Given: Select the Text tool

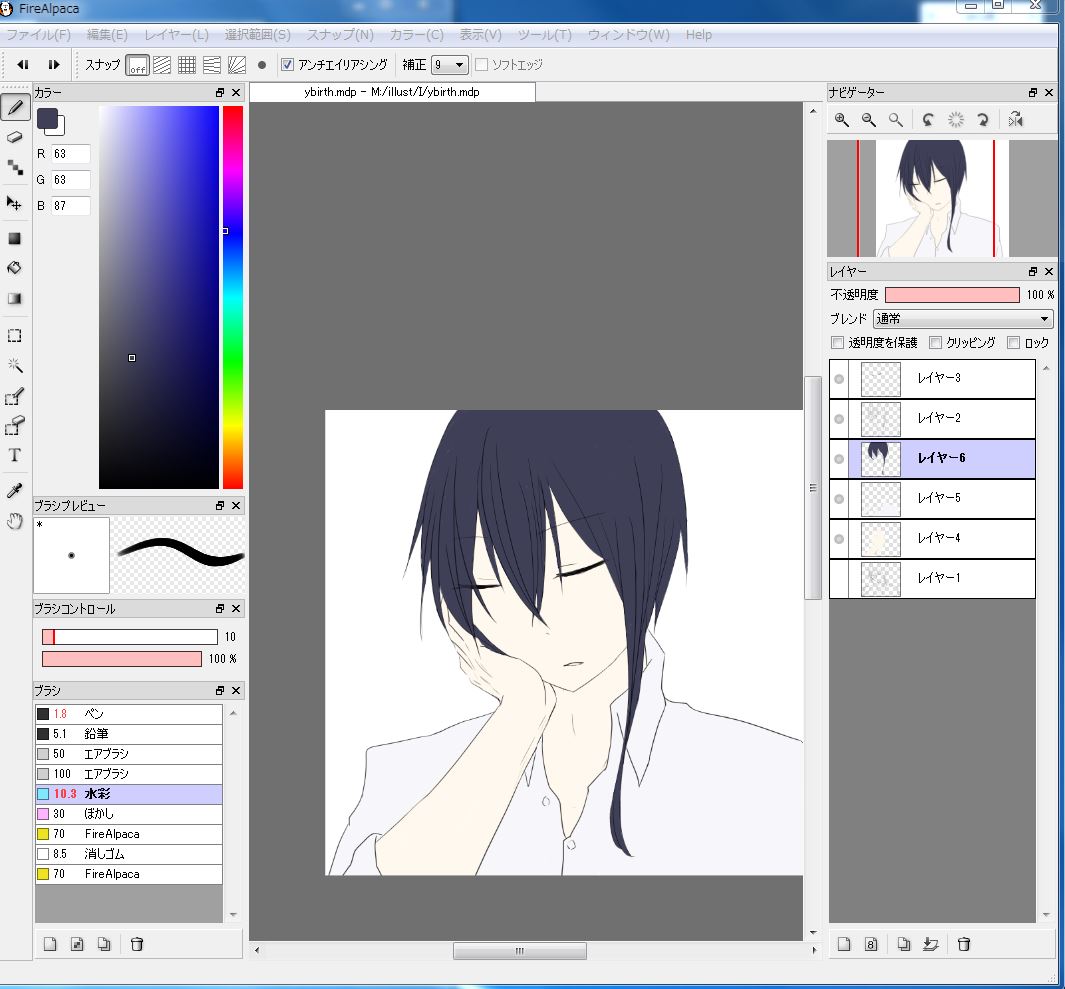Looking at the screenshot, I should (15, 455).
